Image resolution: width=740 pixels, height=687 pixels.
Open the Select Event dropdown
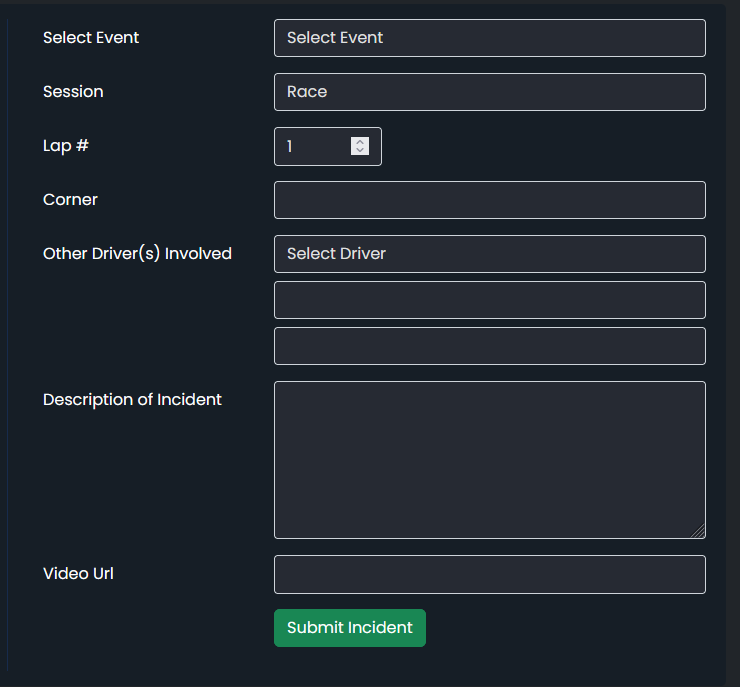490,38
